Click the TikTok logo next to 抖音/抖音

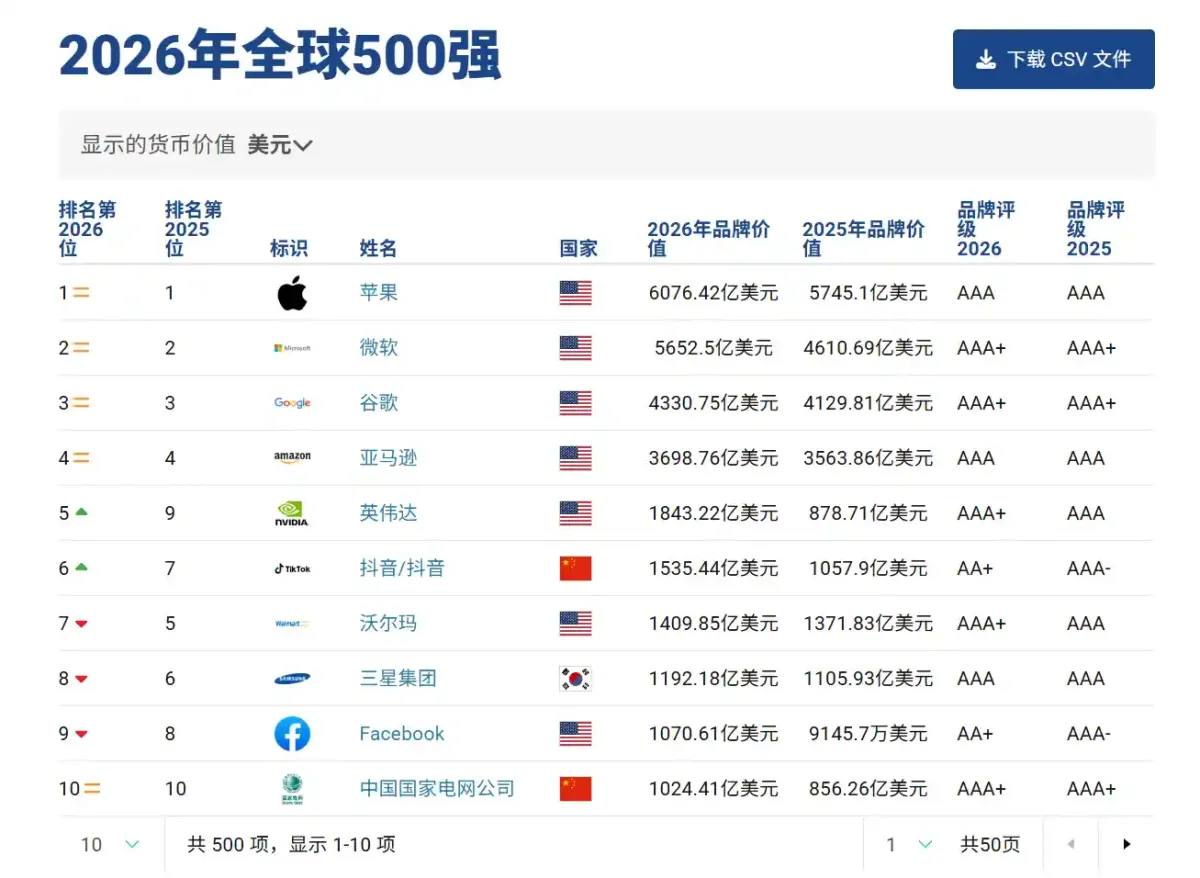(292, 568)
